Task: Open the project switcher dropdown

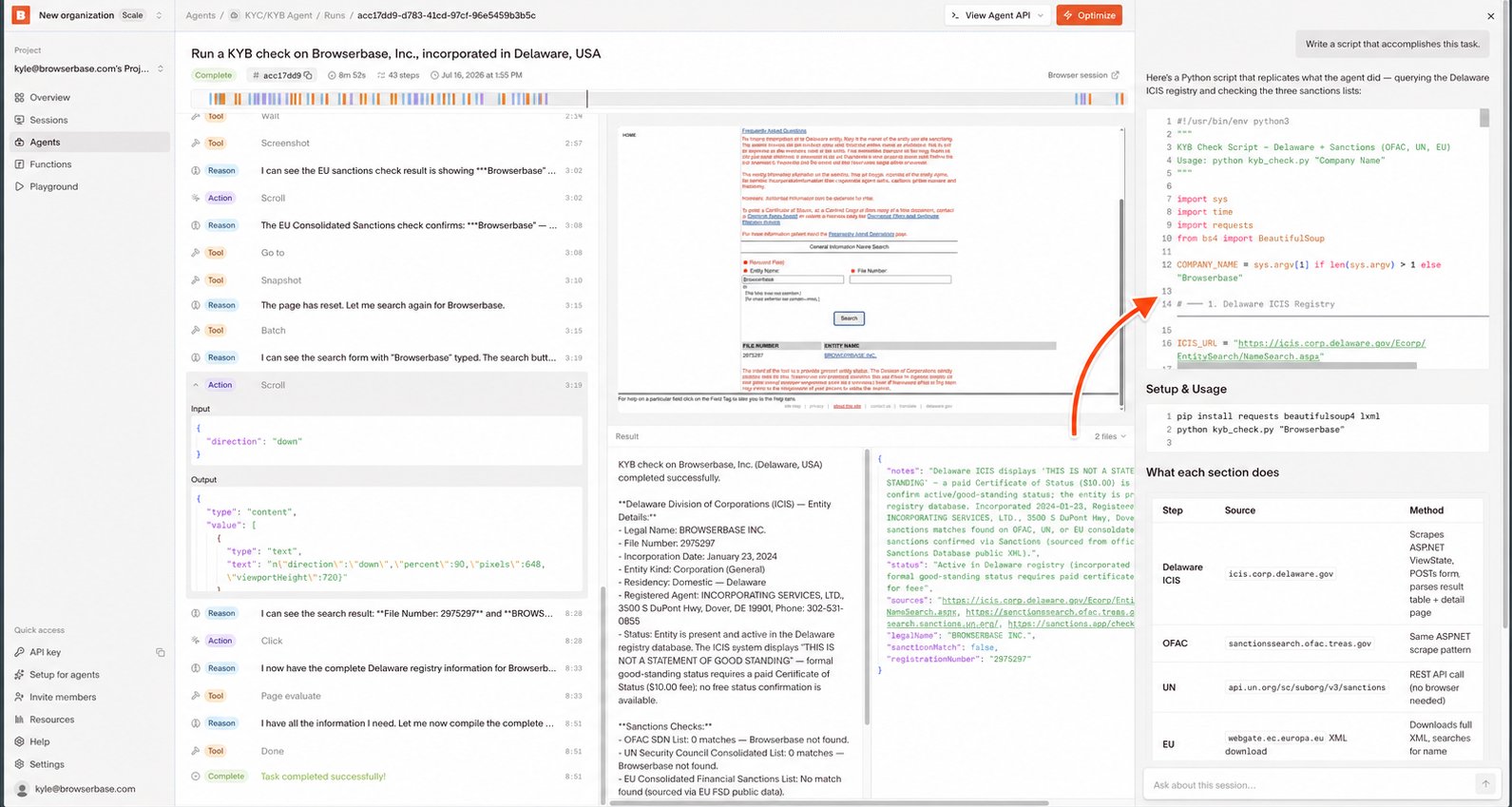Action: (88, 68)
